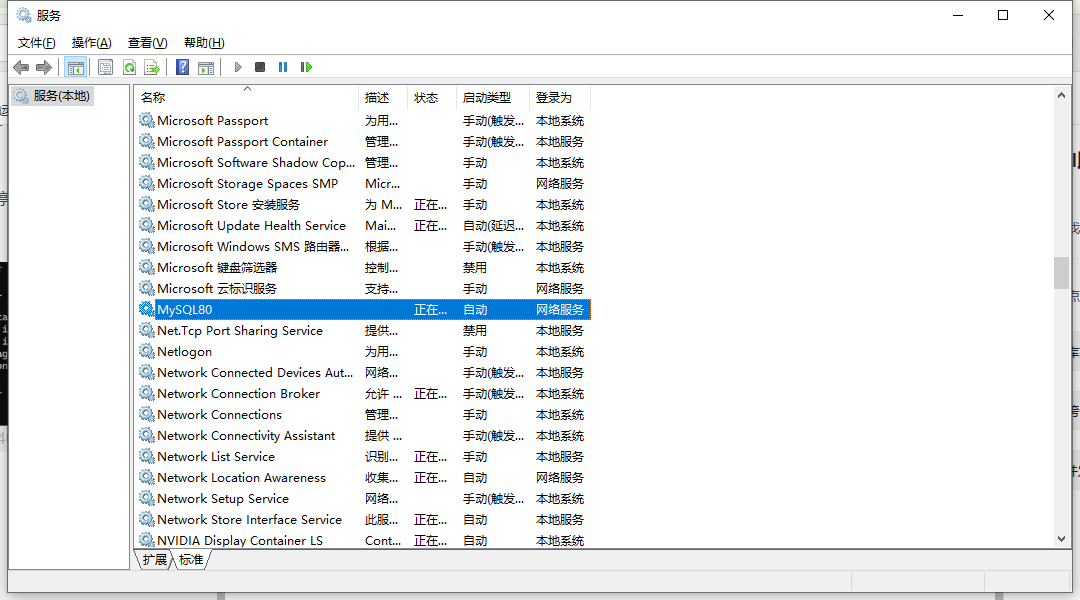Switch to the 标准 tab
This screenshot has height=600, width=1080.
coord(191,559)
